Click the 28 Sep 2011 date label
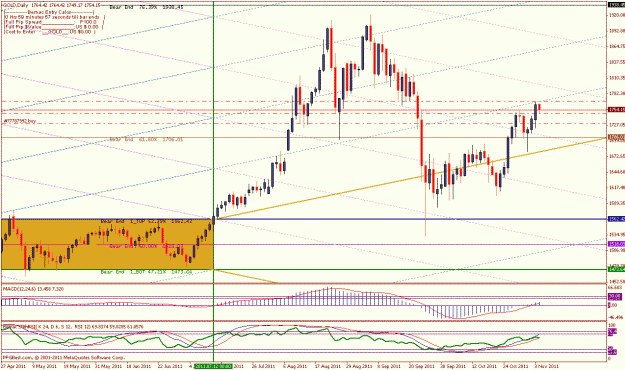Screen dimensions: 625x370 tap(453, 366)
